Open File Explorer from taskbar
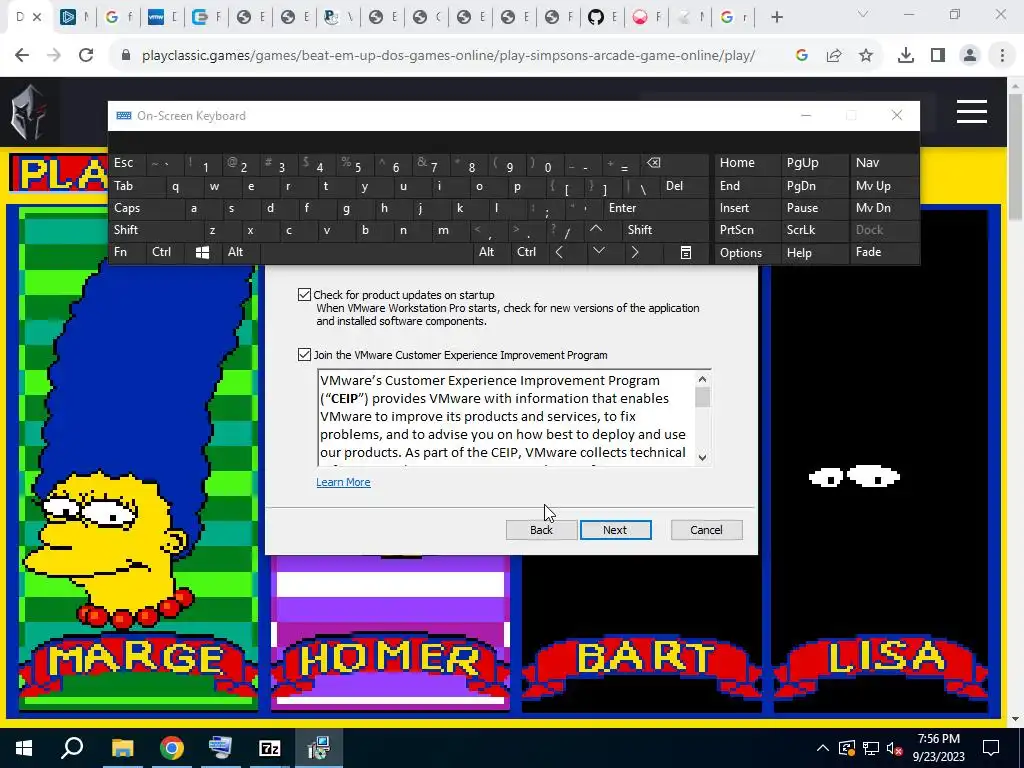This screenshot has height=768, width=1024. (x=122, y=748)
